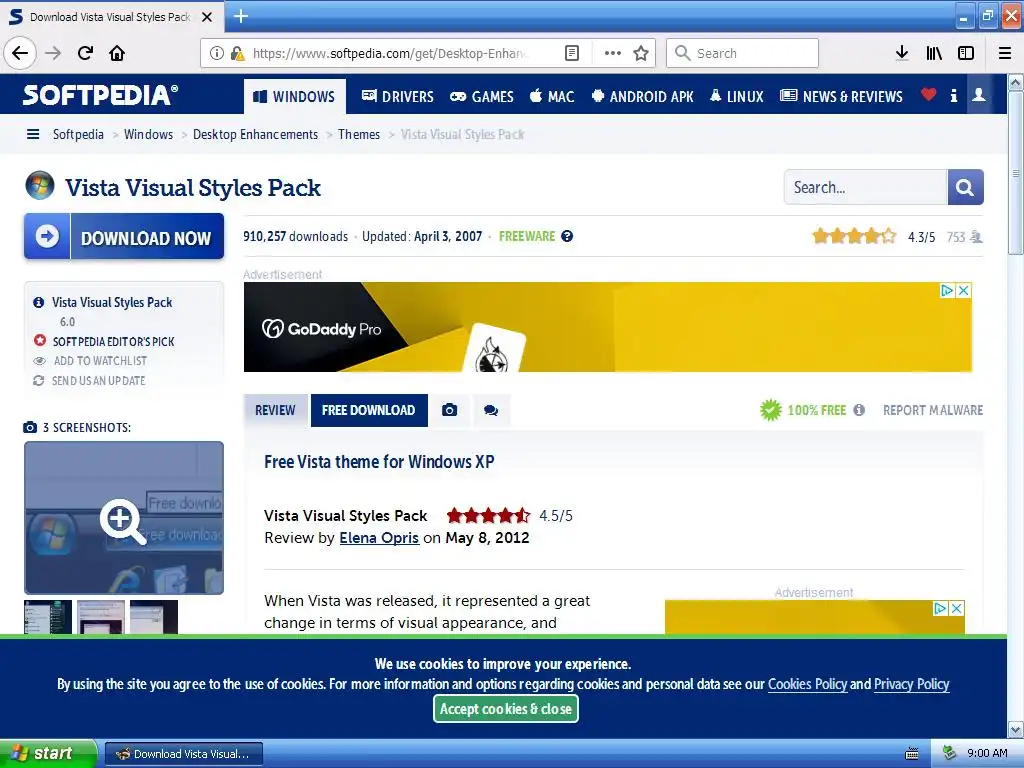The image size is (1024, 768).
Task: Rate using the yellow star rating
Action: [x=854, y=236]
